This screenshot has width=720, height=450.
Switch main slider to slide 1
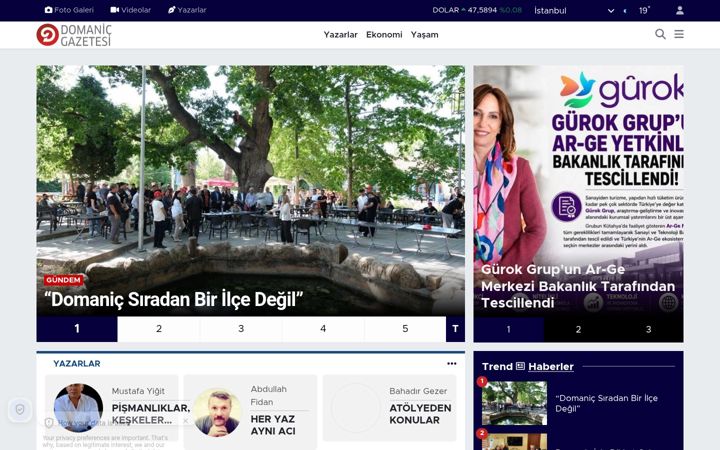[x=77, y=329]
